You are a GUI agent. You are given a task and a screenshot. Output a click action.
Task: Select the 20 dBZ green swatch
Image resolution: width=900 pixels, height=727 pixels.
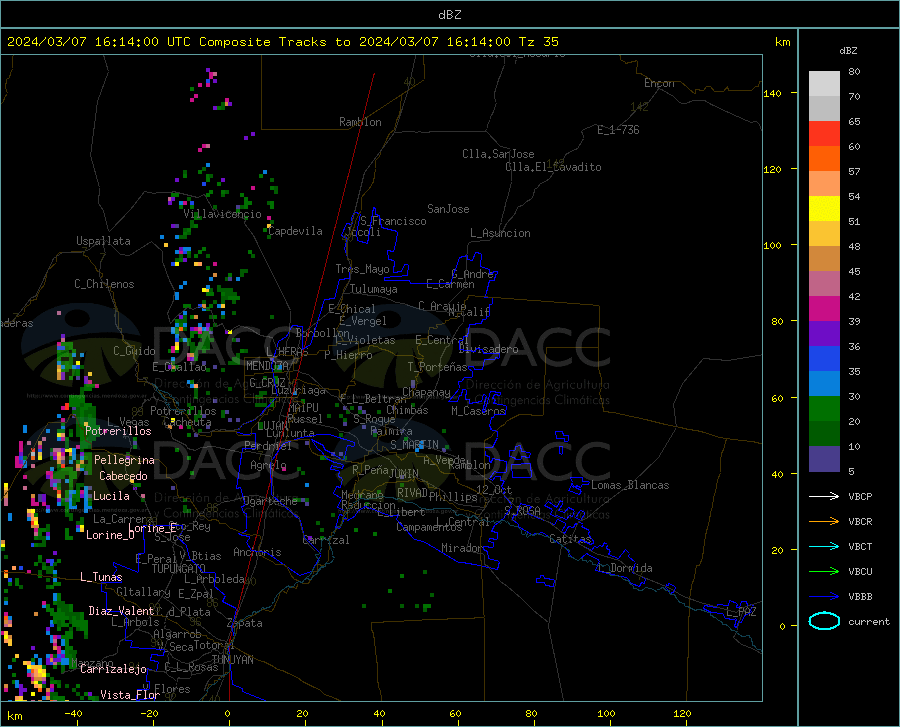pyautogui.click(x=824, y=409)
